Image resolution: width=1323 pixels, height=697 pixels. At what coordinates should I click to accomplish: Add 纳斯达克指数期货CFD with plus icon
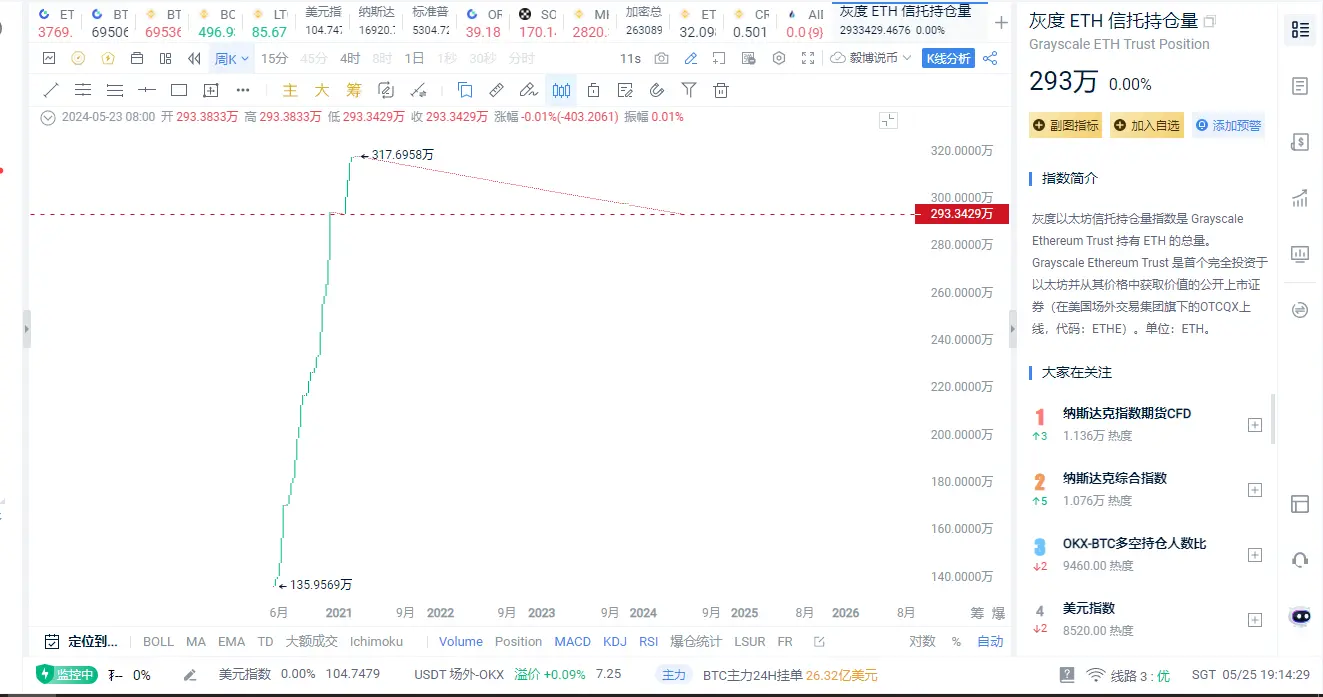tap(1255, 425)
